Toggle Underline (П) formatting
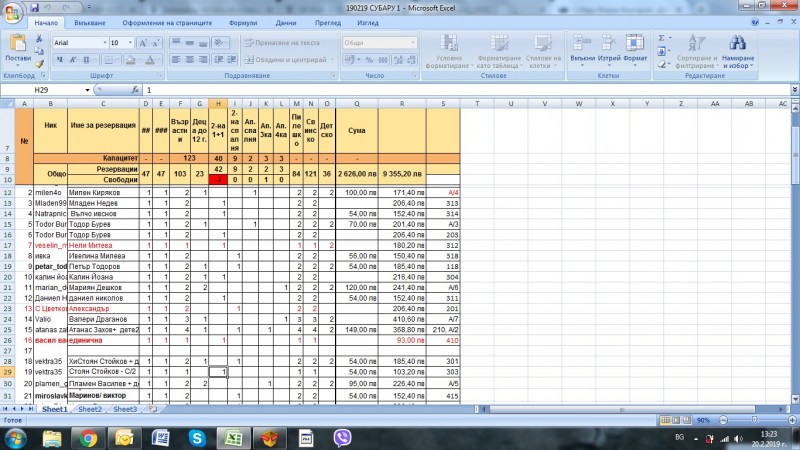This screenshot has width=800, height=450. pos(86,60)
